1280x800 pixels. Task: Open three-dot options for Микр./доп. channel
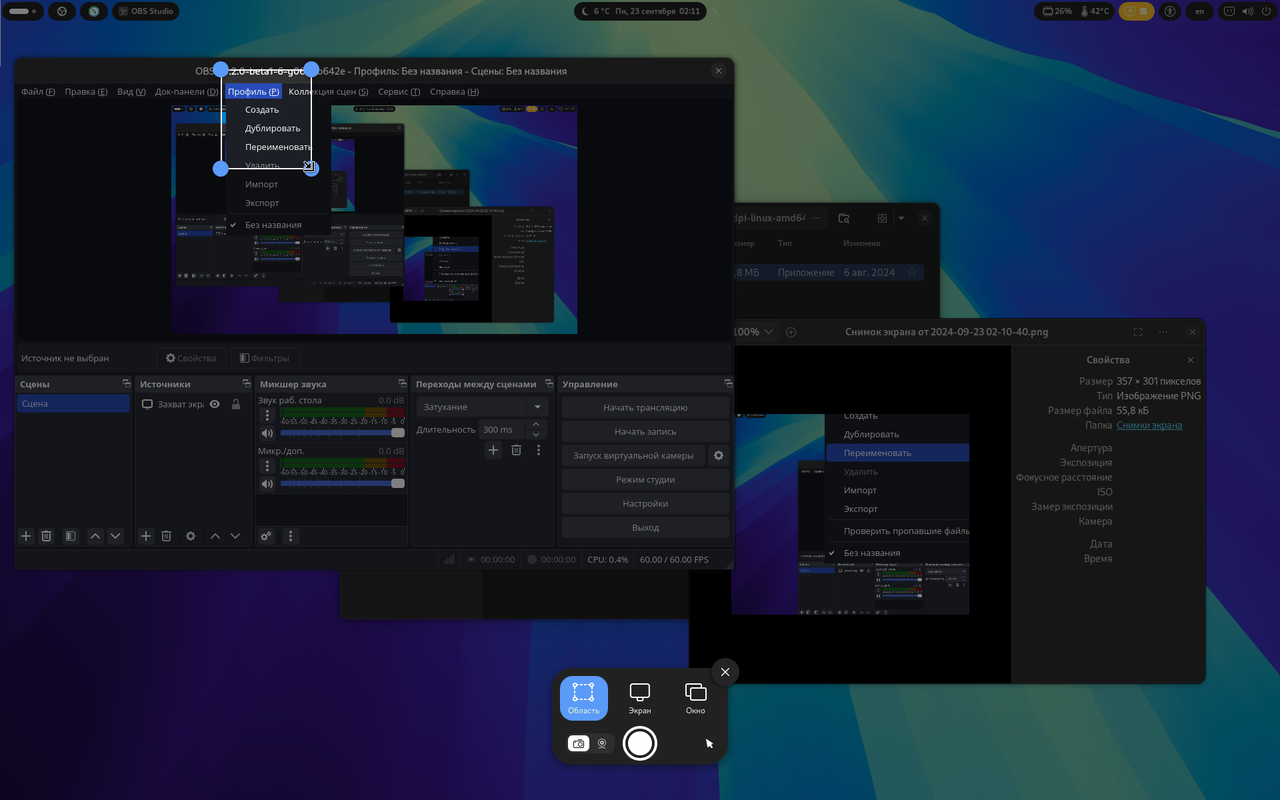point(267,467)
